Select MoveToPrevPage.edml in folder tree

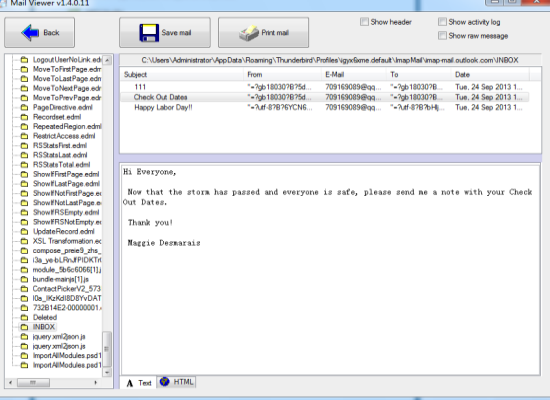[x=67, y=98]
